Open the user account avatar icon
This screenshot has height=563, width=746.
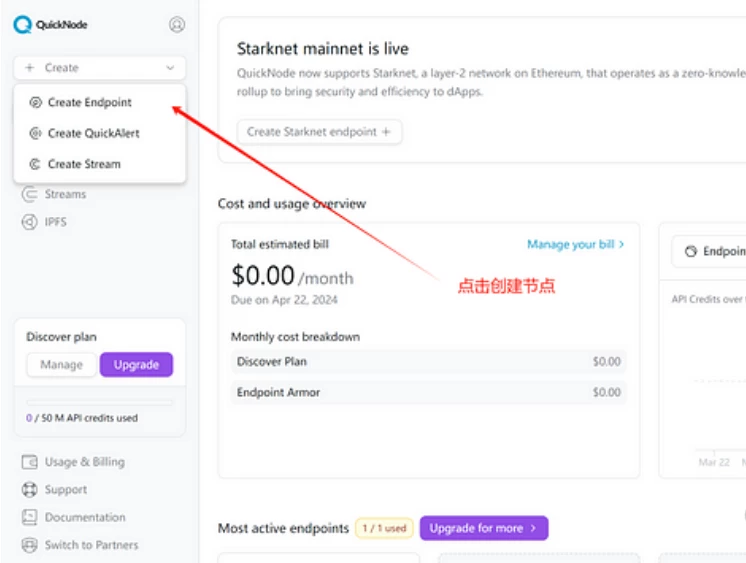click(x=177, y=25)
